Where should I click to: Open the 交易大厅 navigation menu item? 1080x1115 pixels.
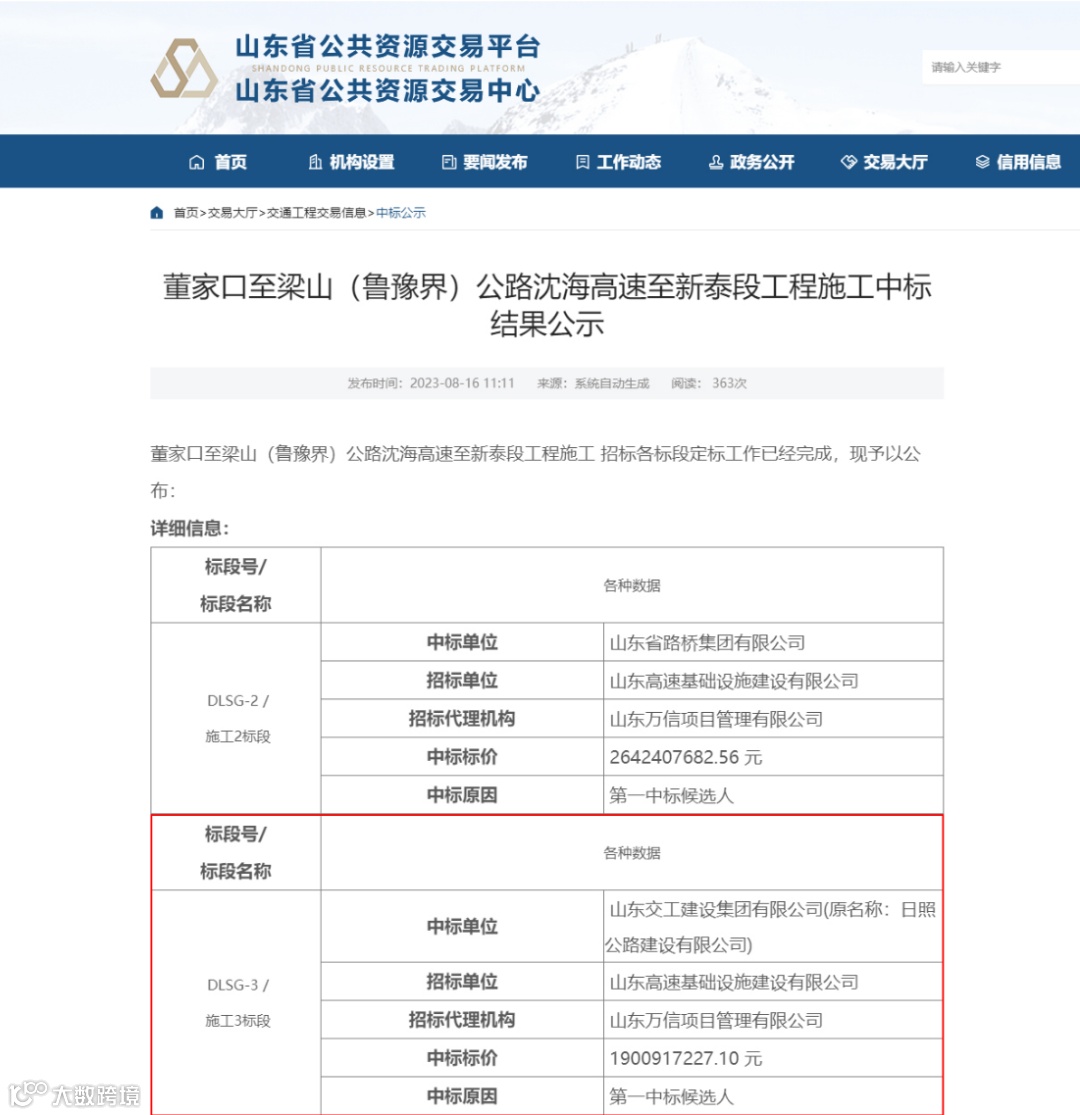tap(884, 162)
